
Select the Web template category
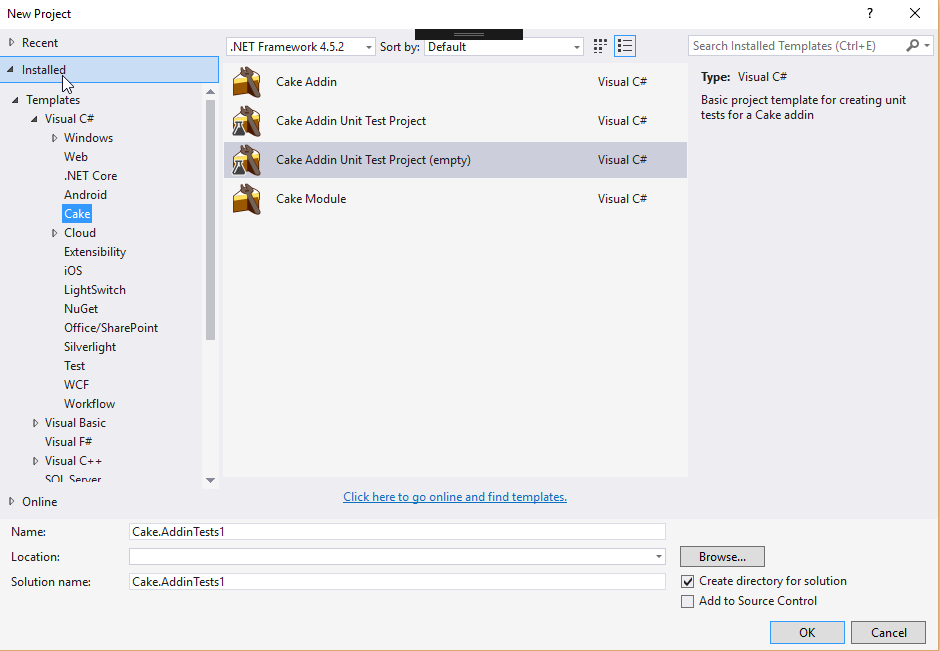(x=76, y=157)
